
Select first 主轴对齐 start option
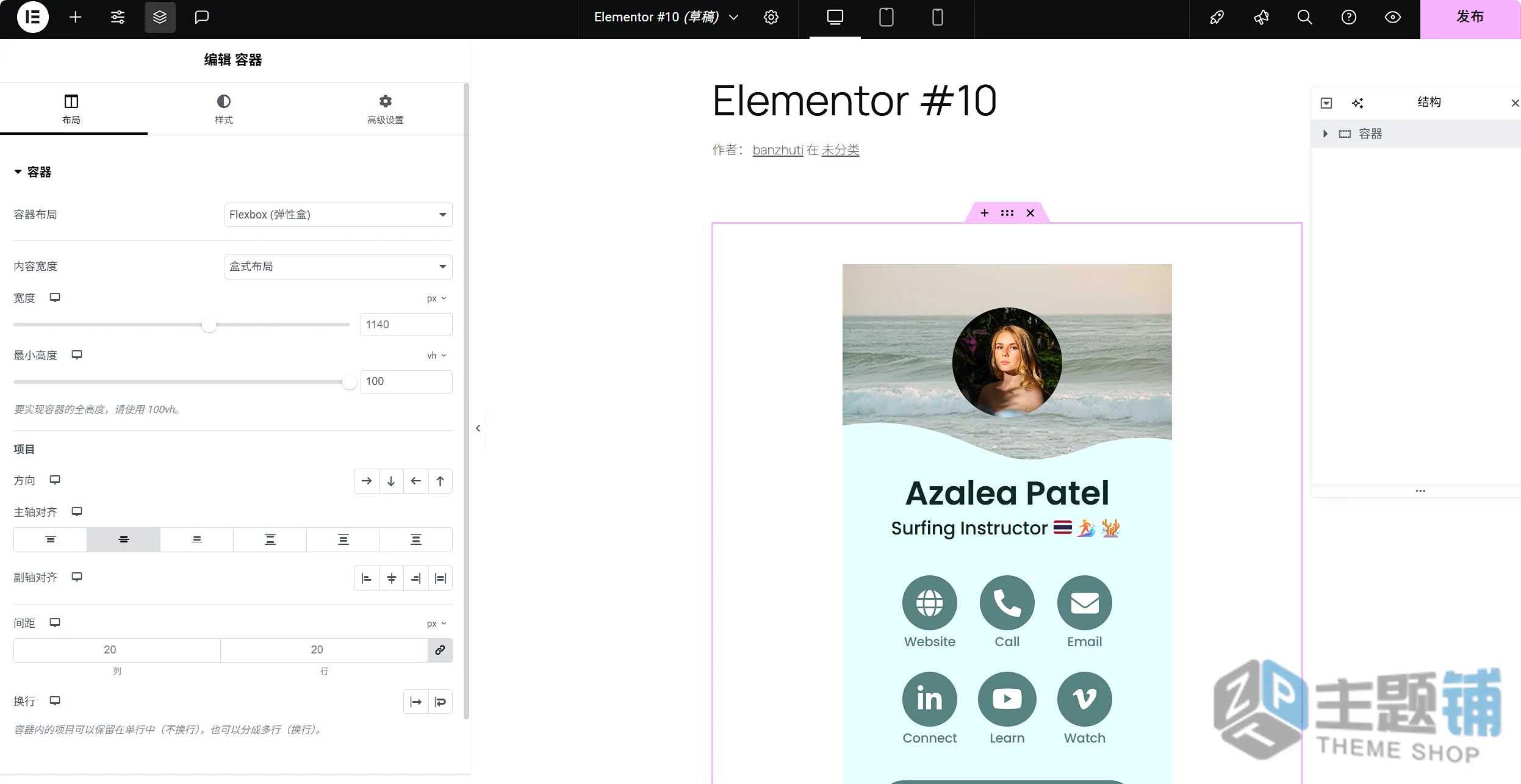tap(51, 540)
